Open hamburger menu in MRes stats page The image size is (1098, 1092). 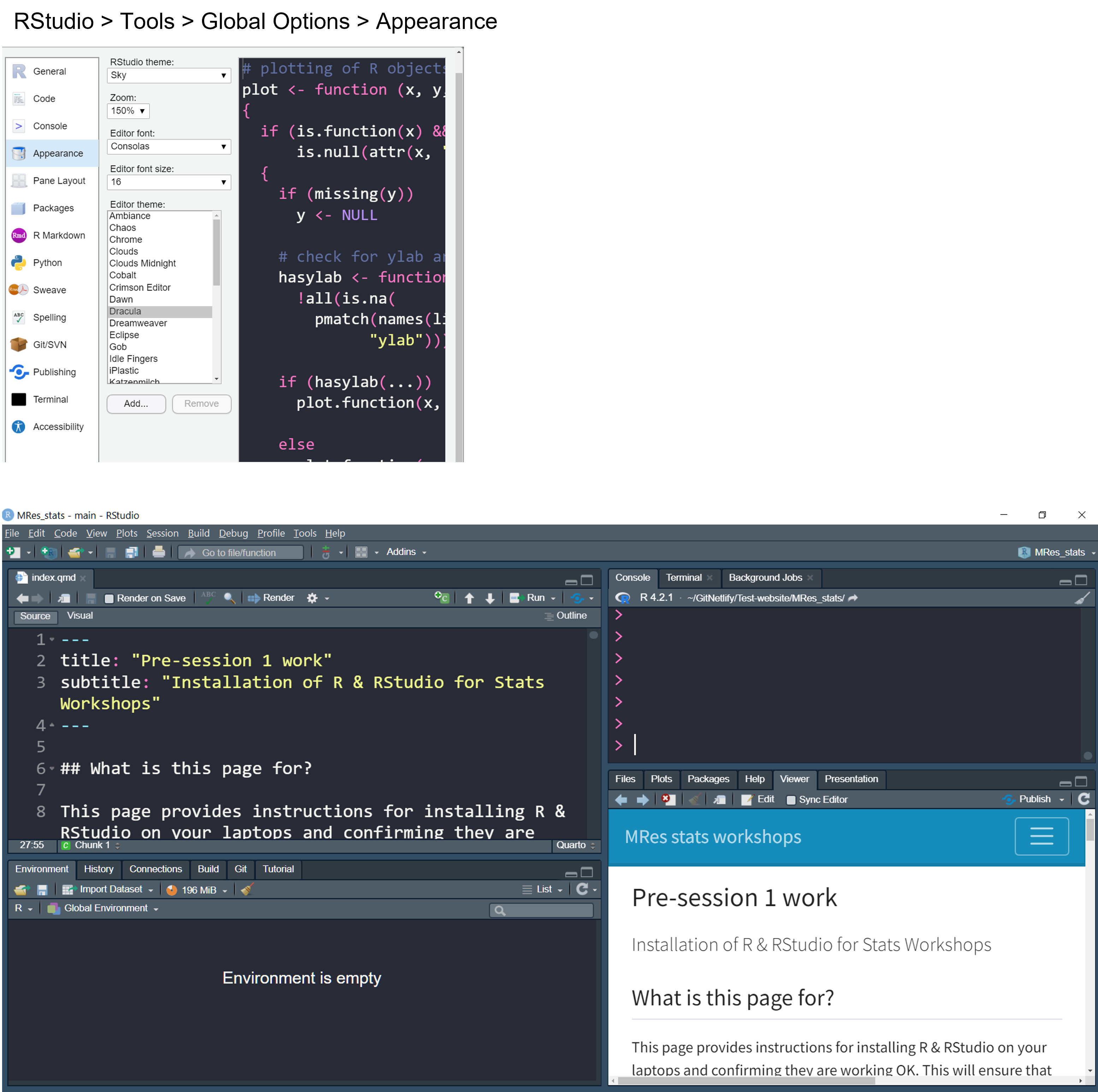(1042, 836)
